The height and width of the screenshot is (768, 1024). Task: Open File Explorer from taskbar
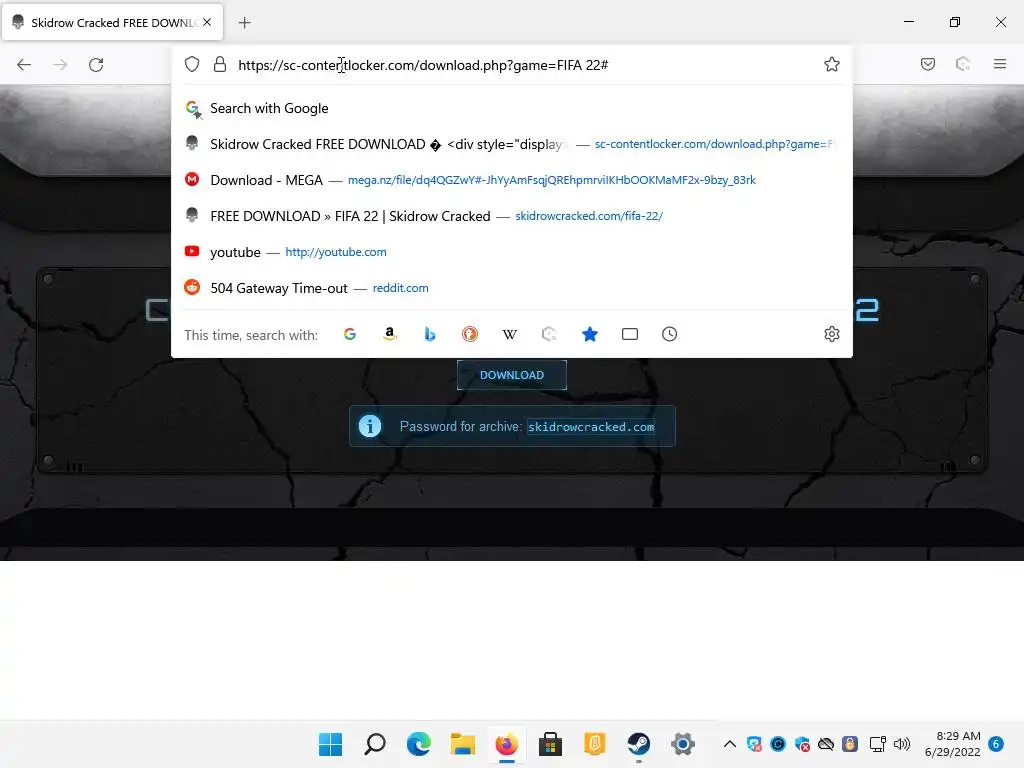coord(462,744)
